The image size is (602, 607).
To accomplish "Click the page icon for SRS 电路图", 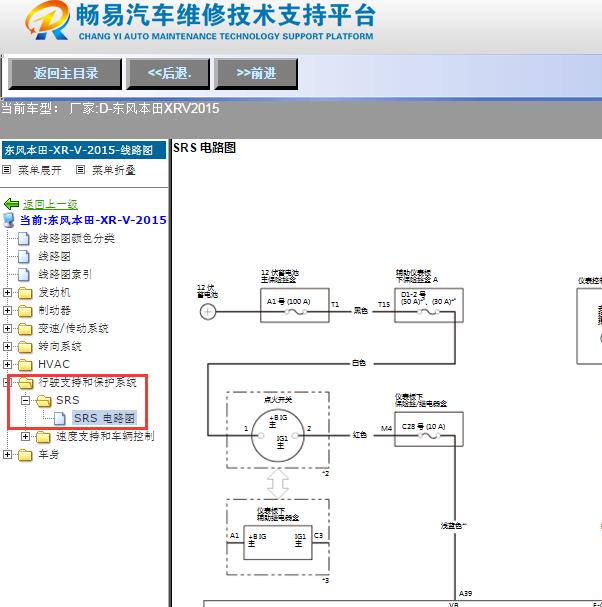I will pyautogui.click(x=60, y=418).
